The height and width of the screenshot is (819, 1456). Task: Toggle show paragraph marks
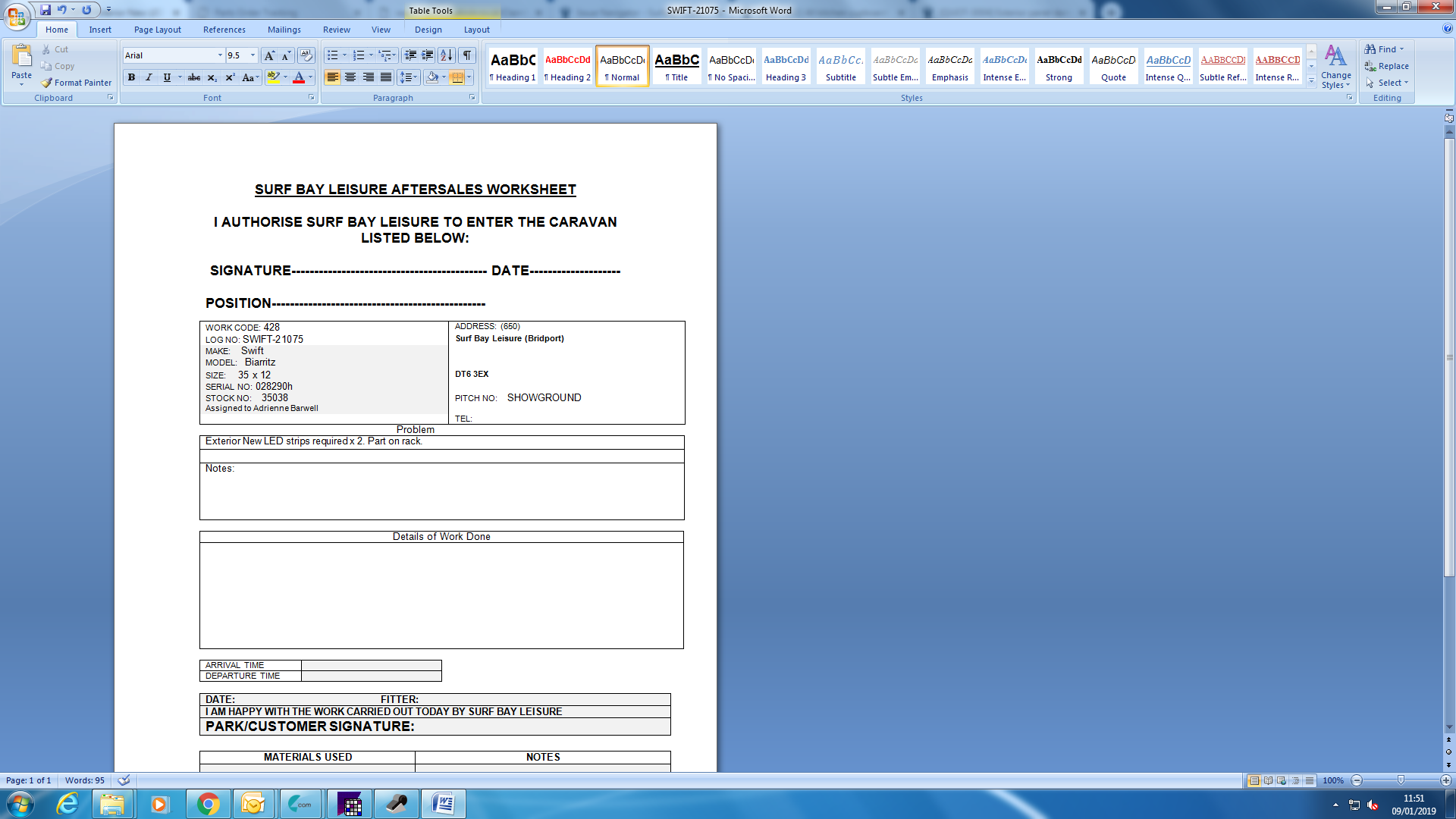467,55
